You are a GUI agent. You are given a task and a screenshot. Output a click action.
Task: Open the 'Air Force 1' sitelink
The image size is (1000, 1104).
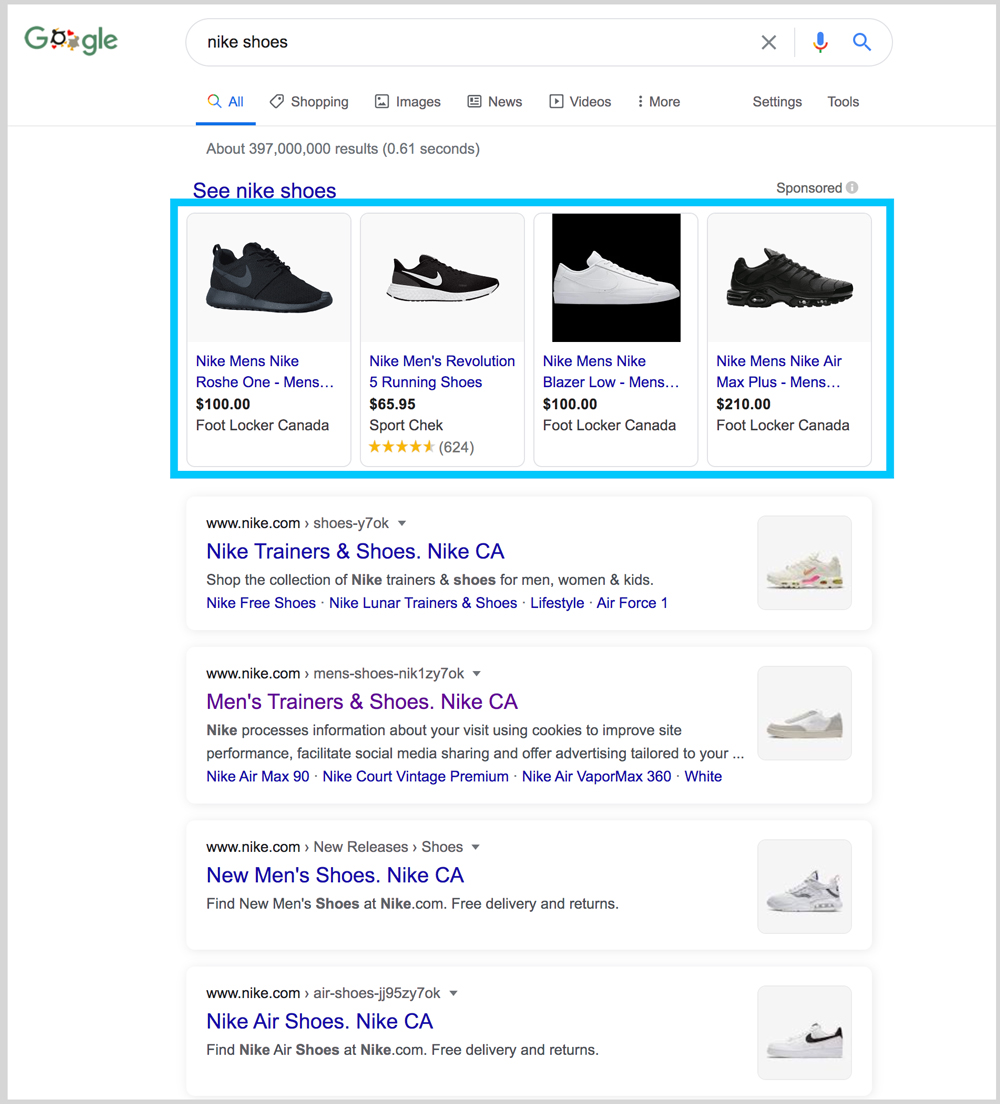click(x=632, y=603)
